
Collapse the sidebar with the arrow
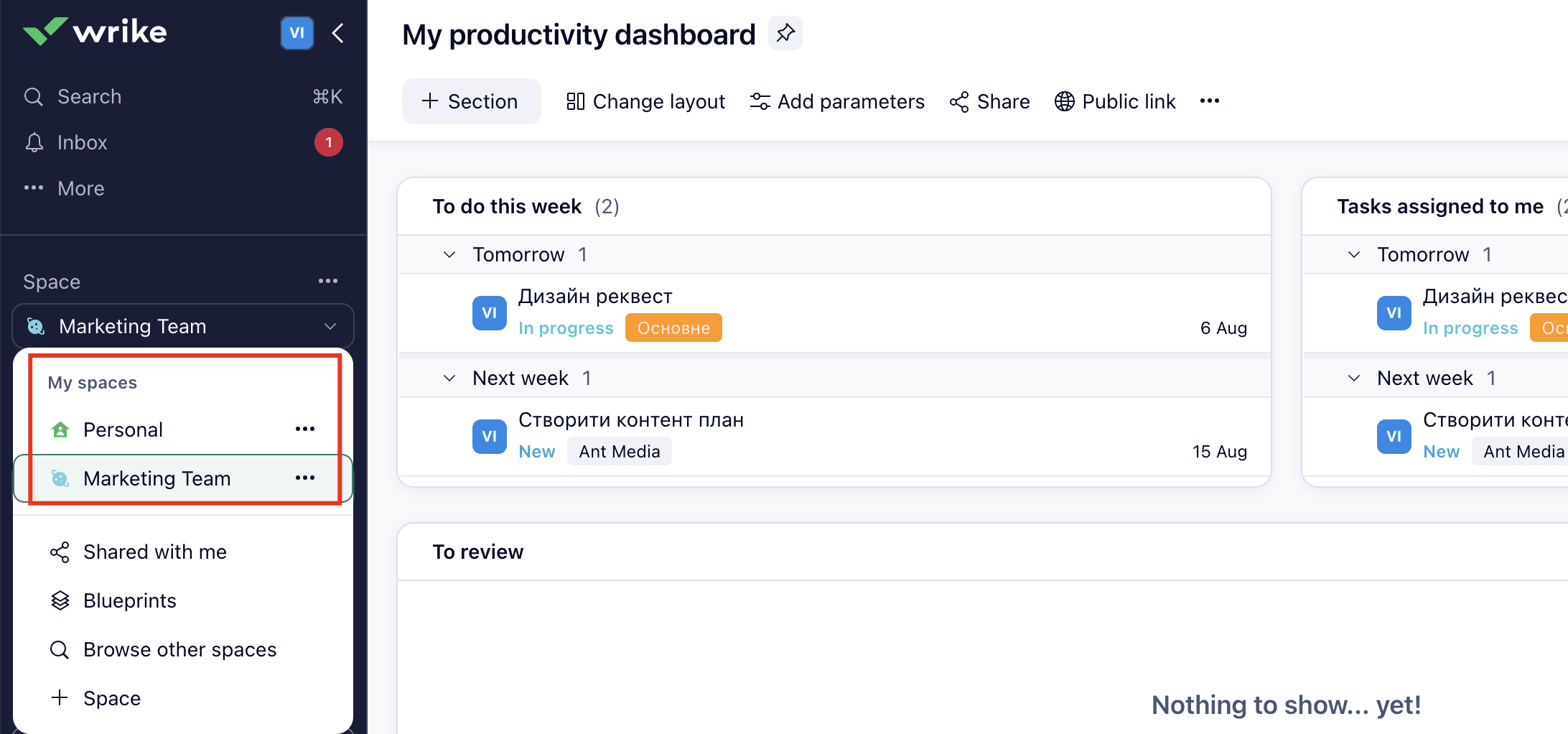click(338, 32)
